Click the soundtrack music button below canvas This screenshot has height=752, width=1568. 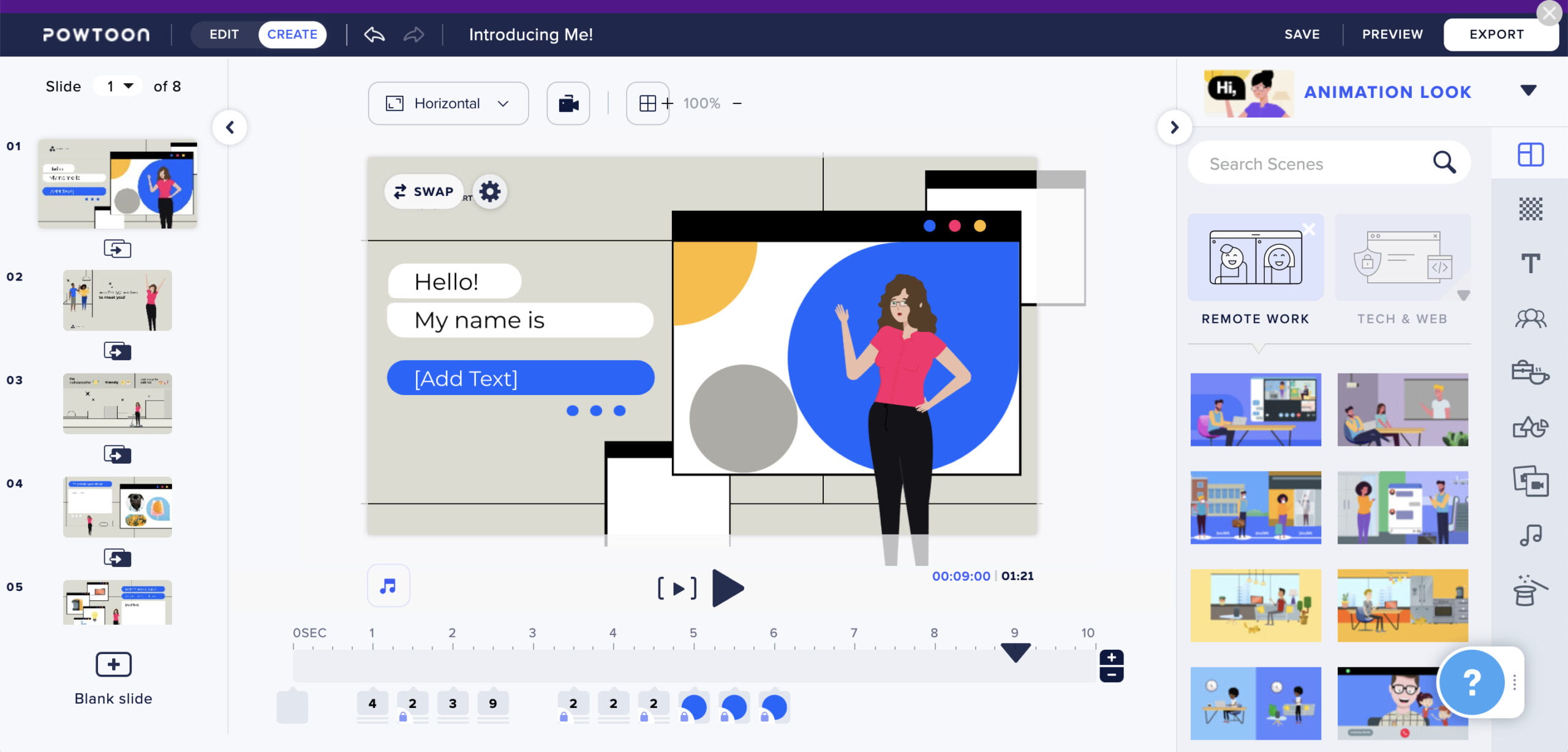click(x=388, y=586)
